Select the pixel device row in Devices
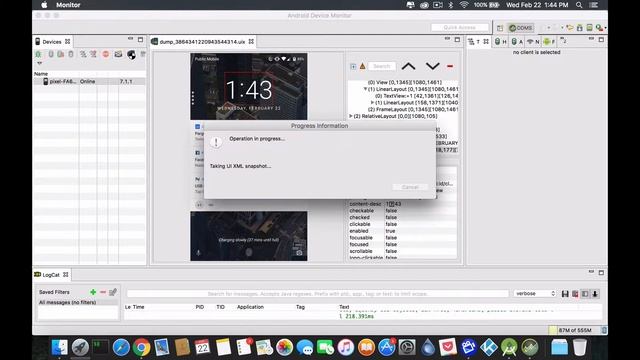Image resolution: width=640 pixels, height=360 pixels. click(89, 82)
